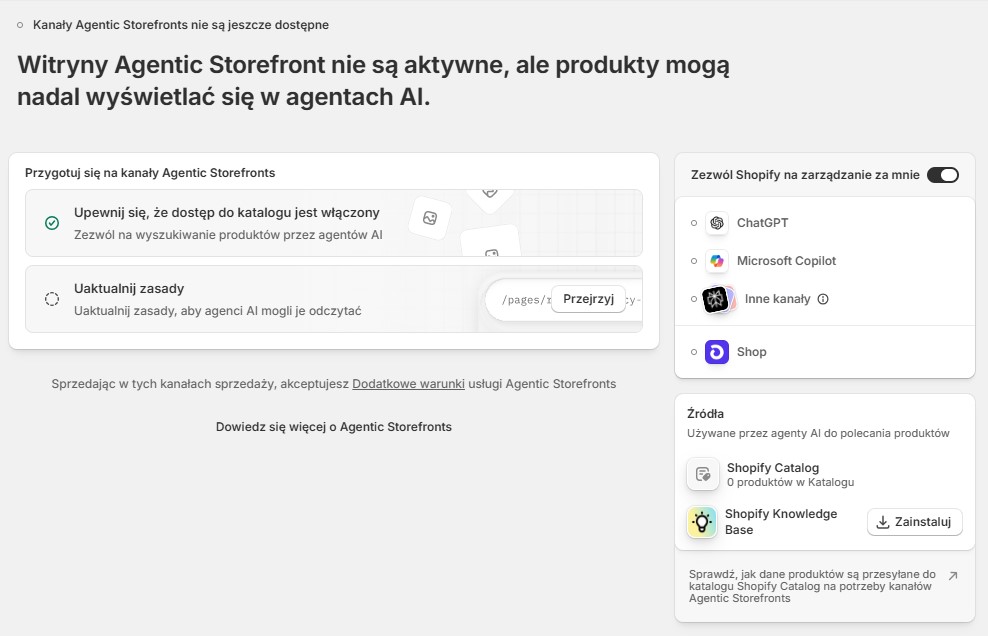This screenshot has width=988, height=636.
Task: Click image tile icon in catalog card
Action: coord(430,218)
